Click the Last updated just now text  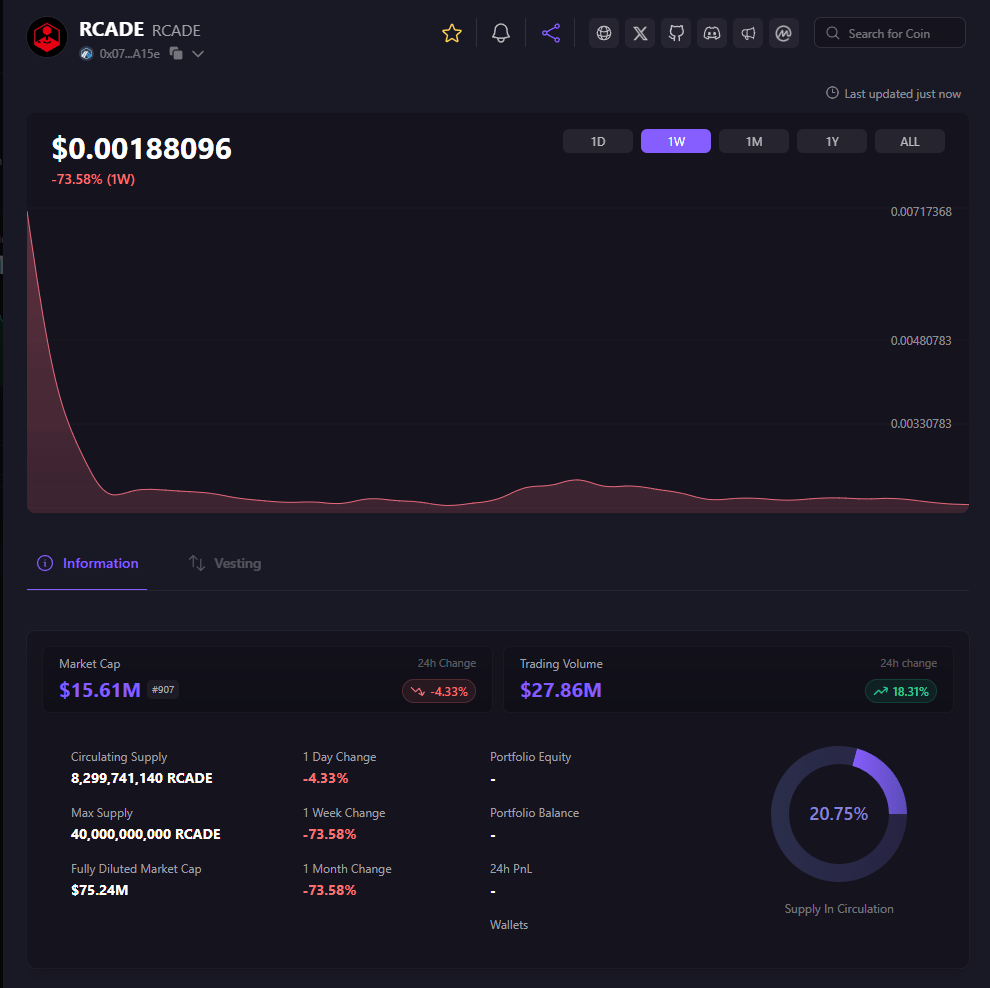903,94
